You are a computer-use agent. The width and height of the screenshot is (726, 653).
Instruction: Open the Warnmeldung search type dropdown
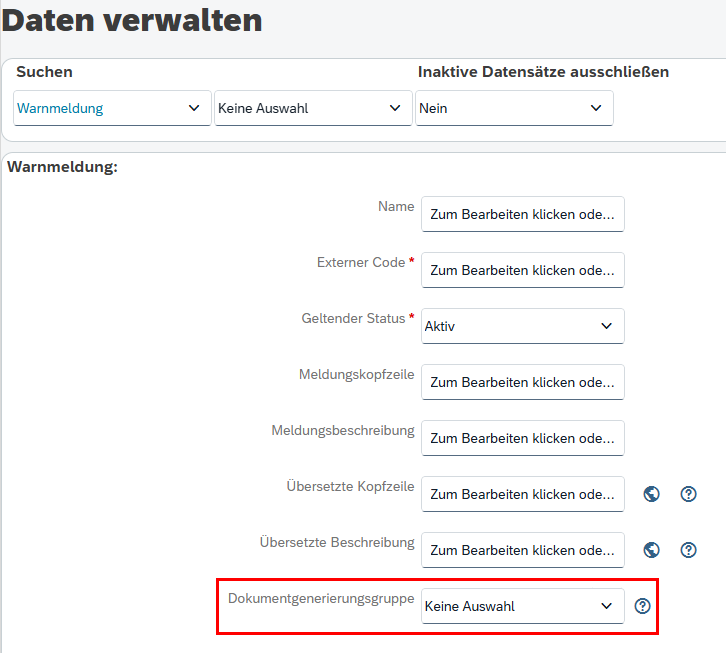click(x=112, y=108)
